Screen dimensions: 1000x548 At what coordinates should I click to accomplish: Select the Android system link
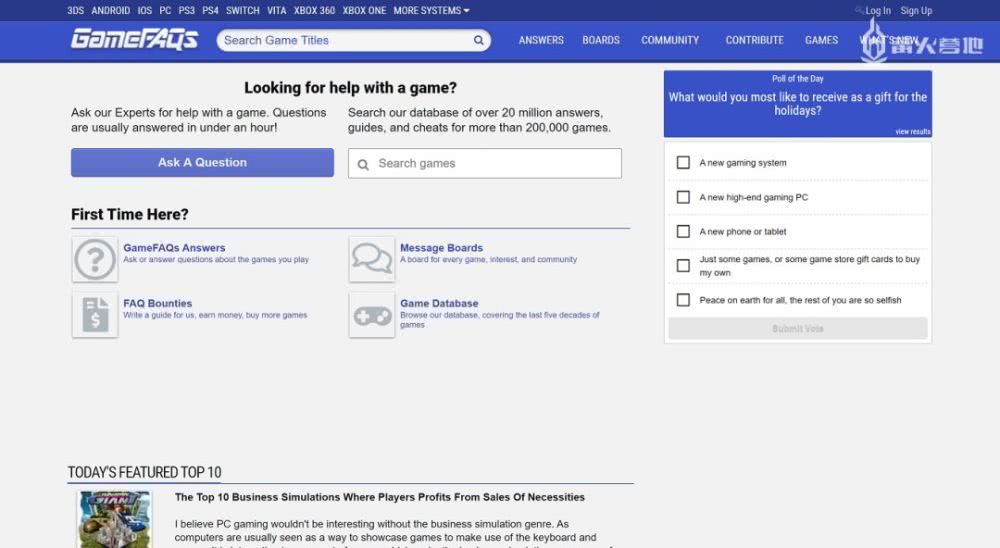tap(110, 10)
